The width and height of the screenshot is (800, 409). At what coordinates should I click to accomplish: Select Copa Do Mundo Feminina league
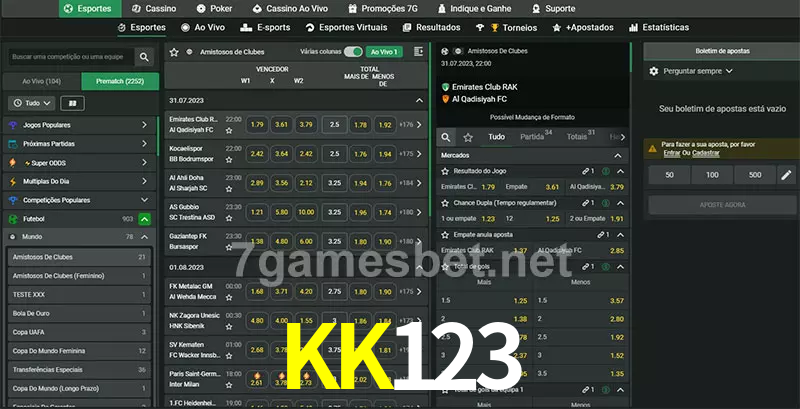(x=79, y=351)
